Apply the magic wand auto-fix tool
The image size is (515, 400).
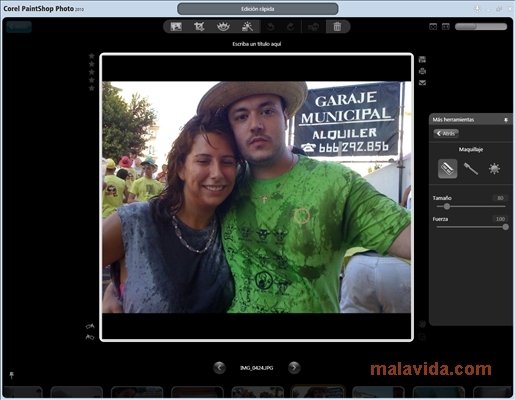[247, 26]
